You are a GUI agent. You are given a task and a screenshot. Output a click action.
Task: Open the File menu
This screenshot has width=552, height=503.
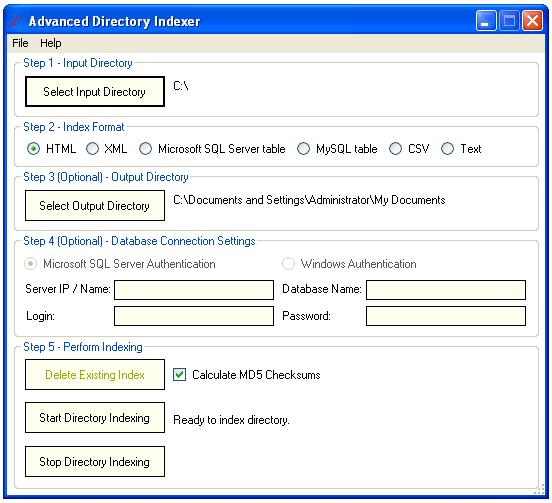pos(20,43)
